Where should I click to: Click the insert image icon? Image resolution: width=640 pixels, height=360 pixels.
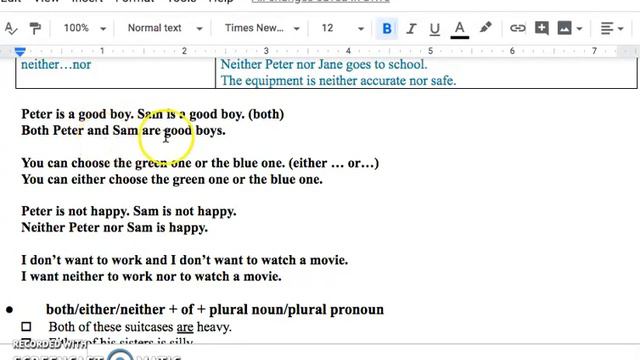coord(564,28)
